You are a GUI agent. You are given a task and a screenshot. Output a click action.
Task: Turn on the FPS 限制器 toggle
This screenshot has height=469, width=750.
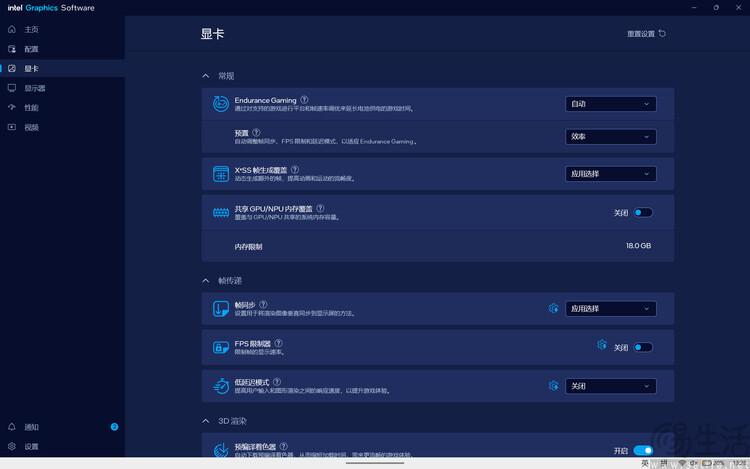click(x=643, y=348)
